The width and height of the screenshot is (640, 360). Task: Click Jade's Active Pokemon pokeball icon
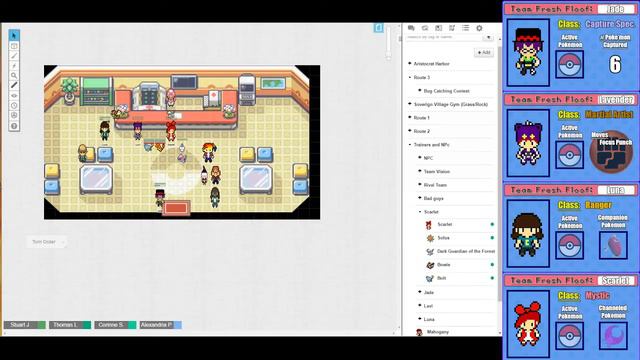tap(569, 64)
